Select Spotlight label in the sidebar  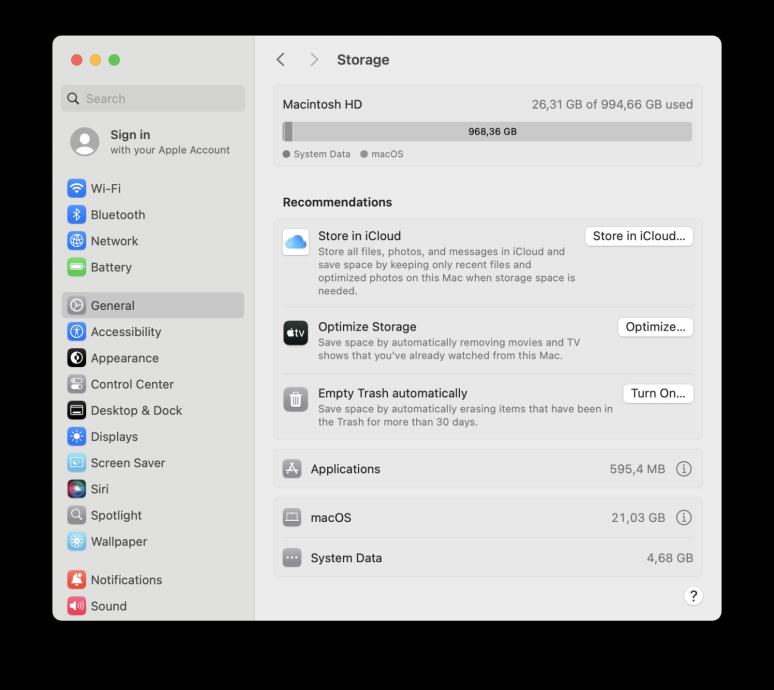(116, 515)
